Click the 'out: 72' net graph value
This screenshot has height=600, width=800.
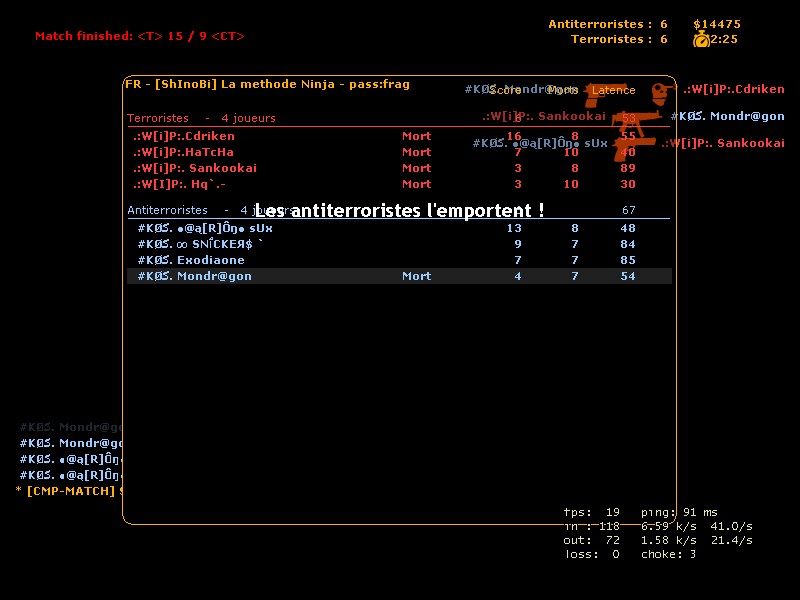click(591, 540)
